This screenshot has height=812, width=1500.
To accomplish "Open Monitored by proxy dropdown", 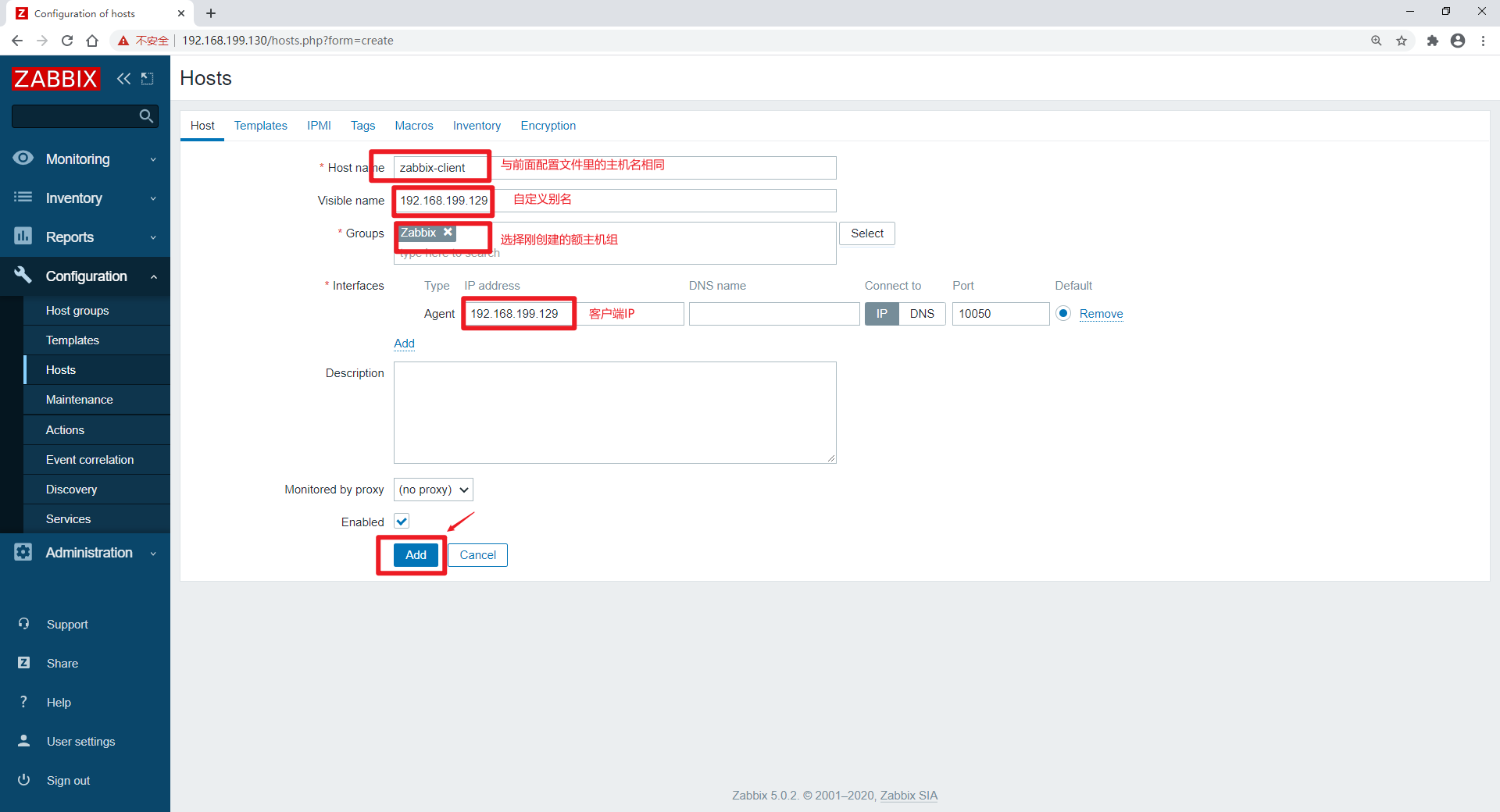I will tap(434, 490).
